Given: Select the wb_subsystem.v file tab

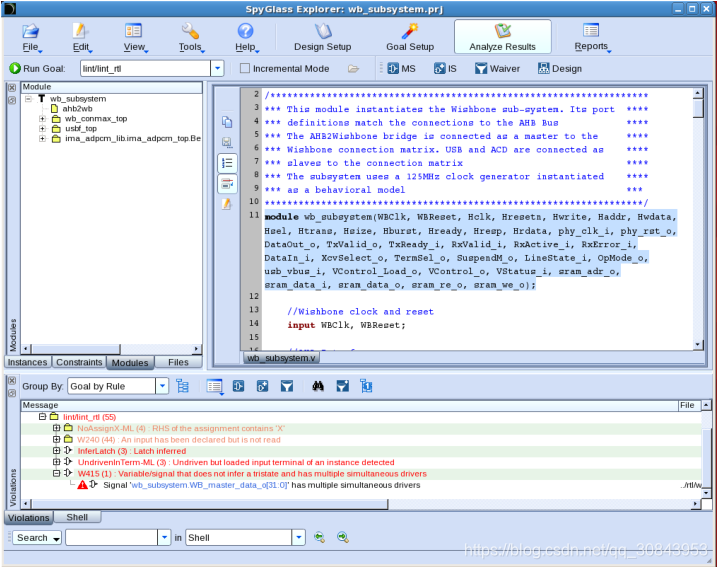Looking at the screenshot, I should (281, 358).
